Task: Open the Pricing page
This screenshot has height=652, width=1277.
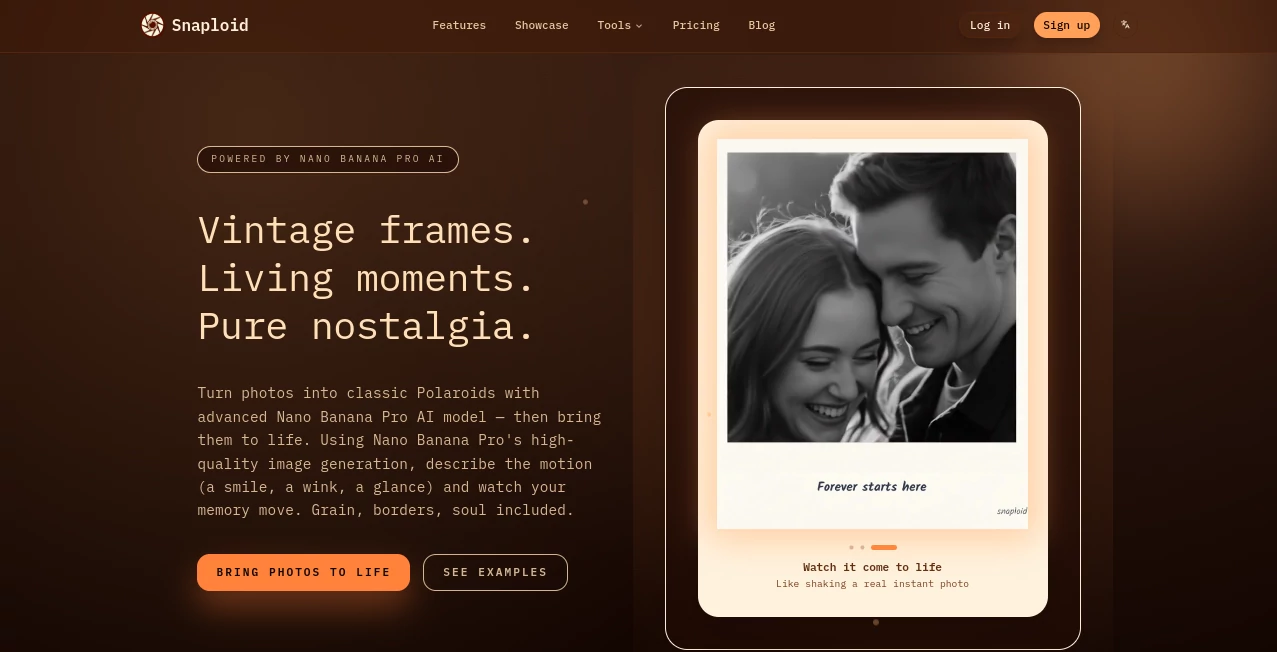Action: (x=696, y=25)
